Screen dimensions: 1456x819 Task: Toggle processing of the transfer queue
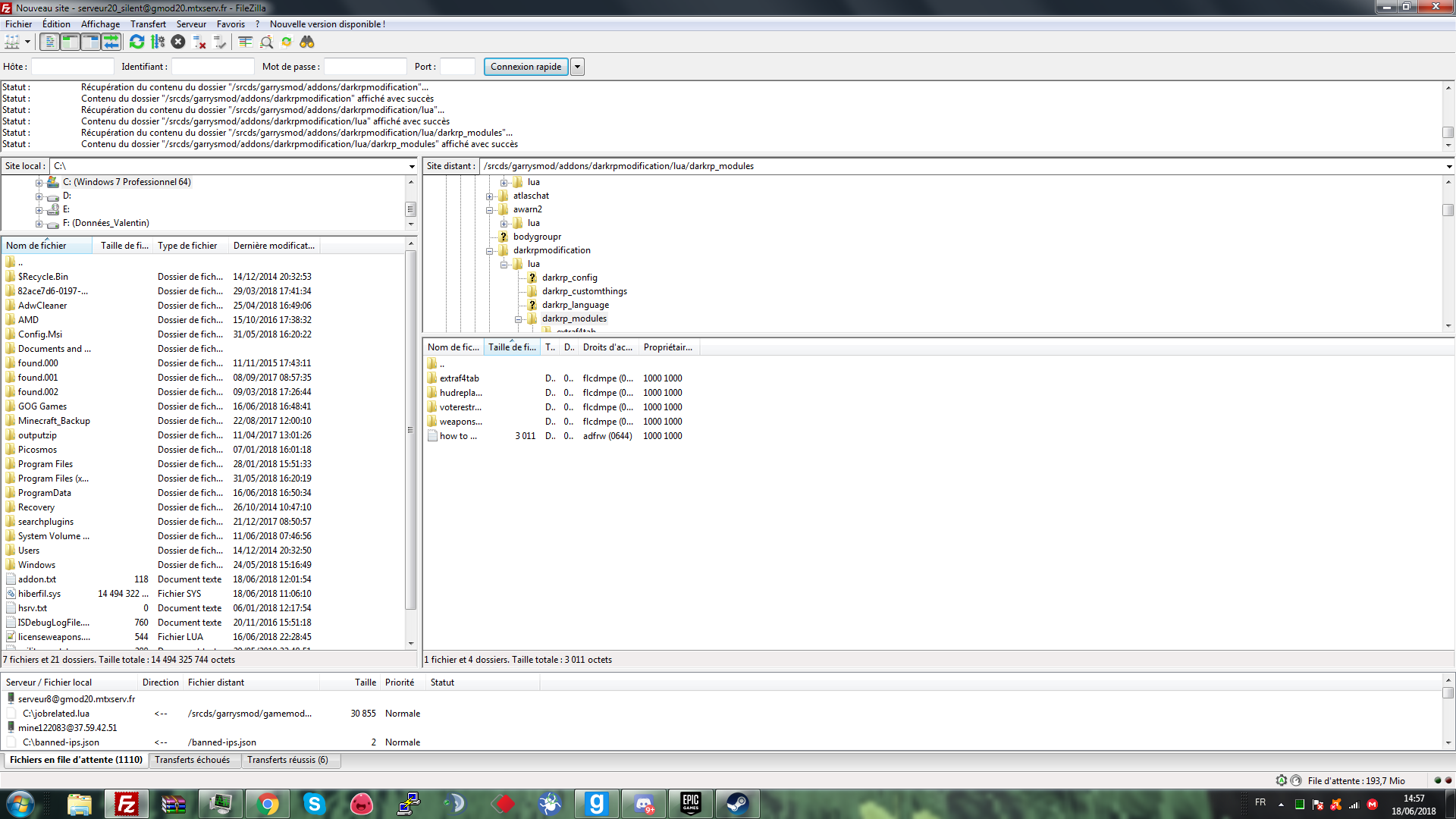click(158, 42)
